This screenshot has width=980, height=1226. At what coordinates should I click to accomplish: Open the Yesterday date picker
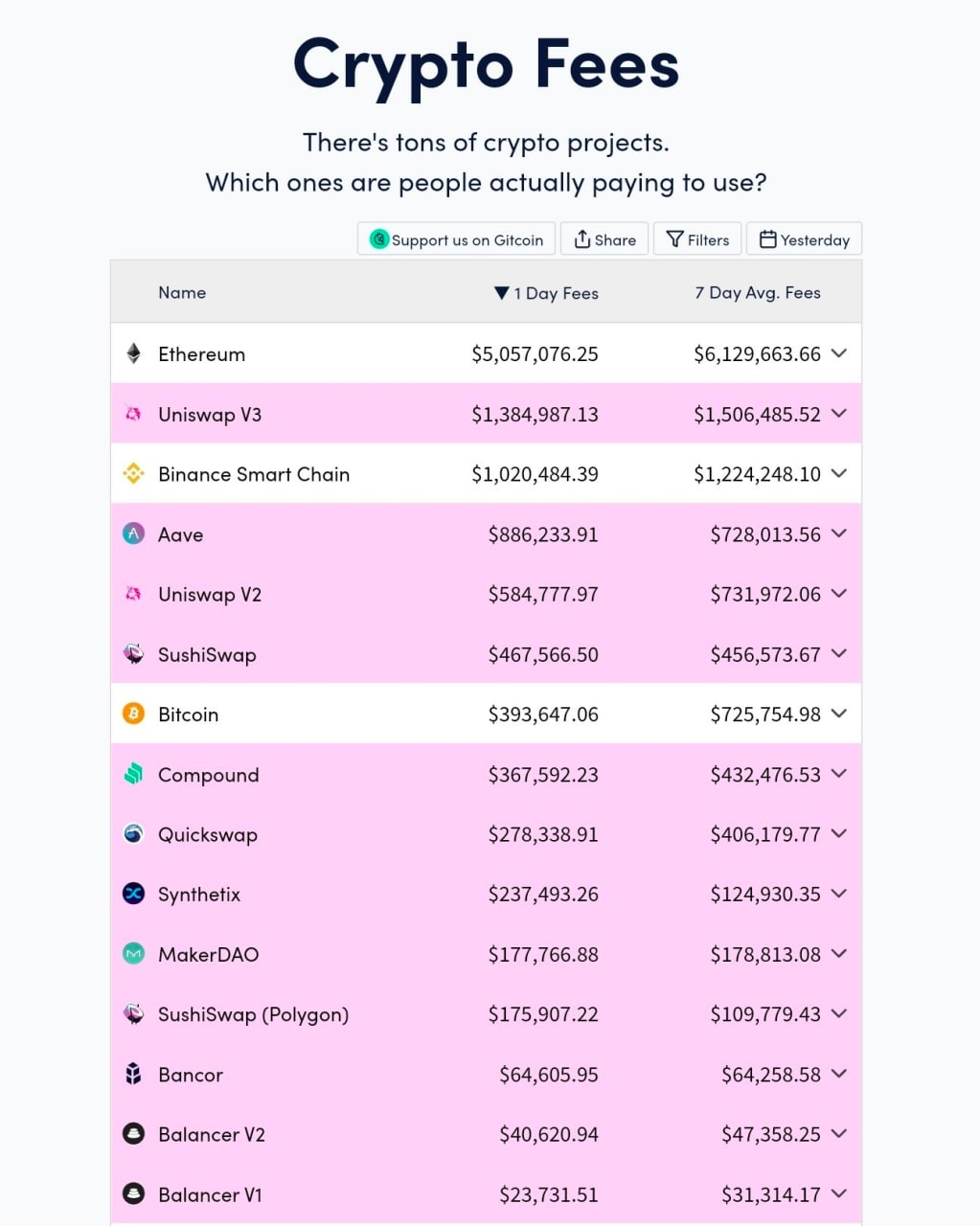click(805, 239)
